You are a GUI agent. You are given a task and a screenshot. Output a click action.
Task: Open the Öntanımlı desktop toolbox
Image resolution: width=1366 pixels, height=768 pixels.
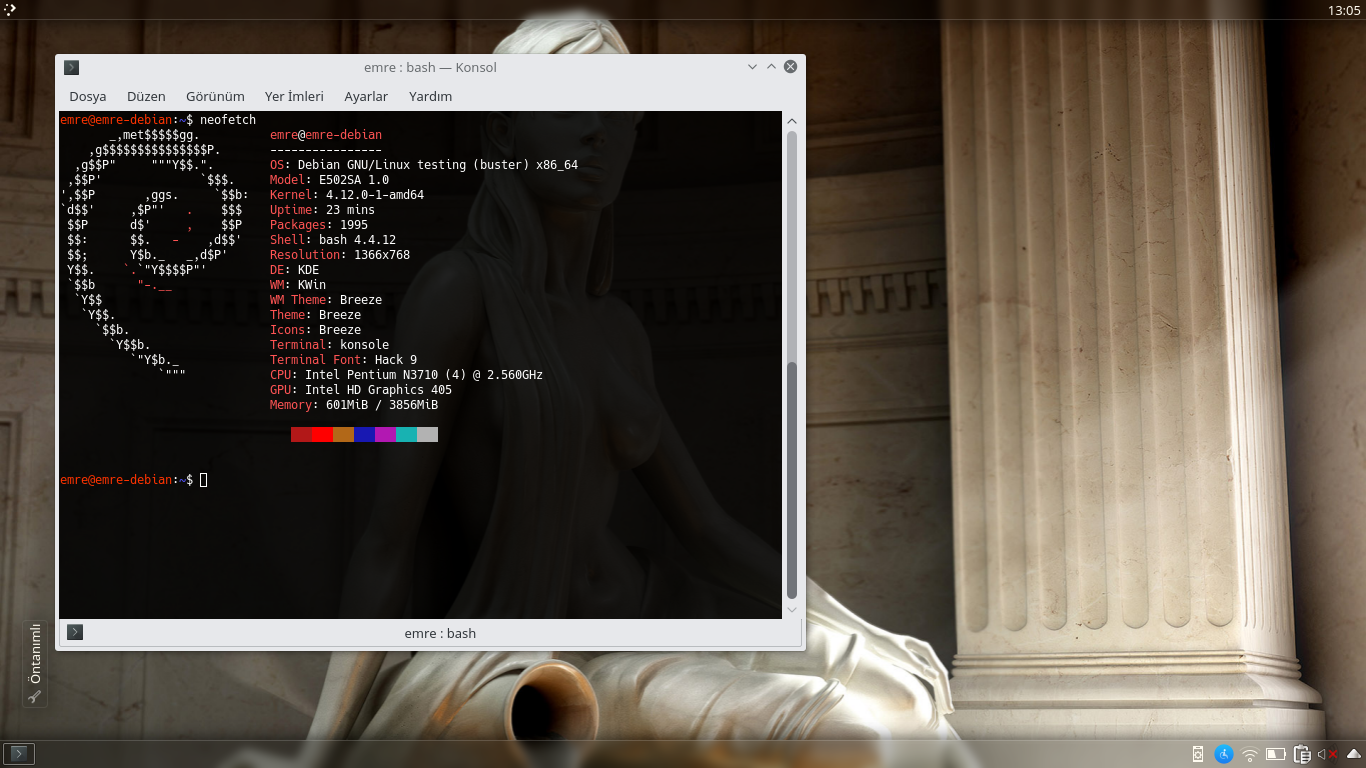pos(35,664)
